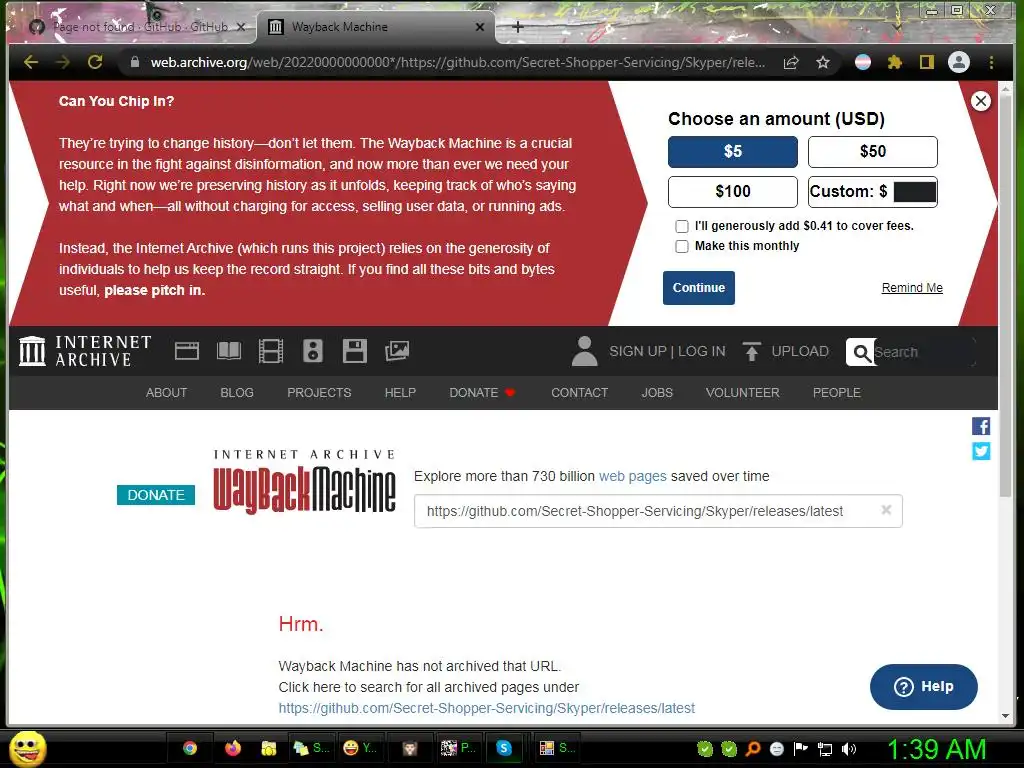Open the Help chat button
Viewport: 1024px width, 768px height.
pyautogui.click(x=923, y=686)
